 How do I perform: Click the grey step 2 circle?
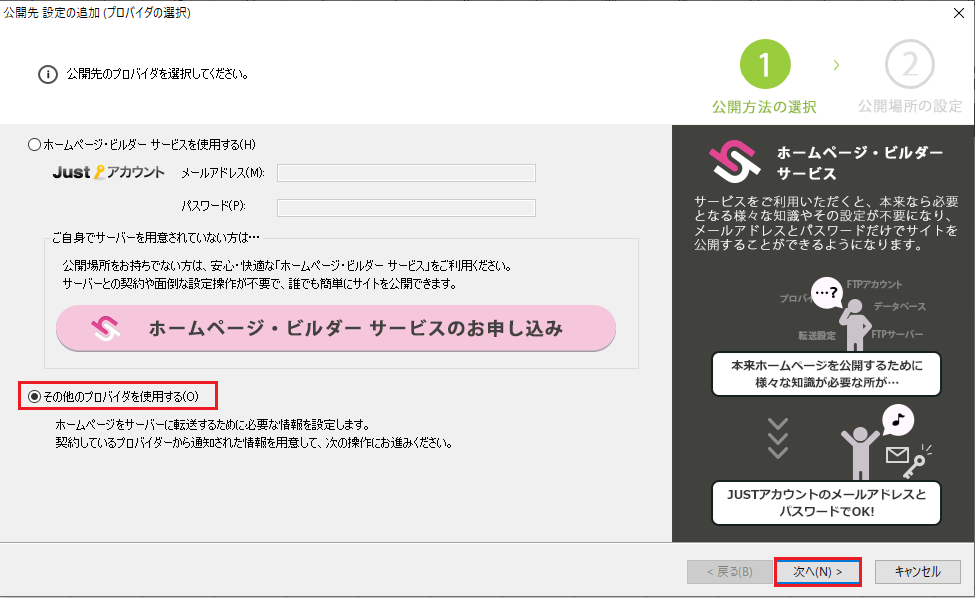coord(910,64)
